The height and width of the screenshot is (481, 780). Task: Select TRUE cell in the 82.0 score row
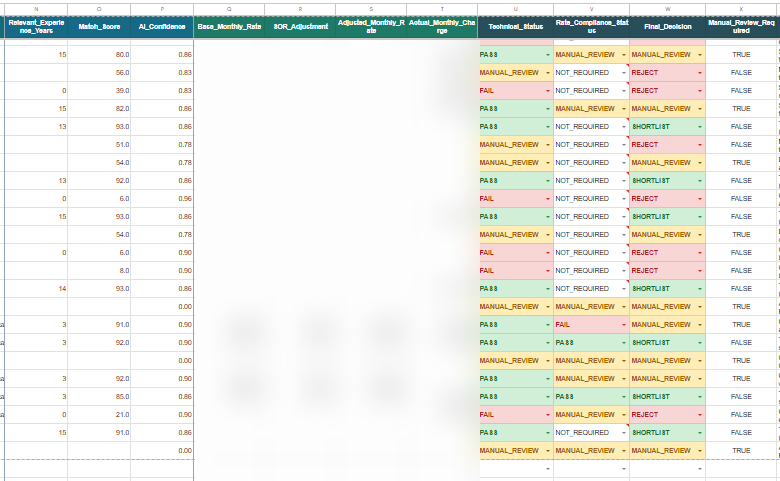[741, 108]
